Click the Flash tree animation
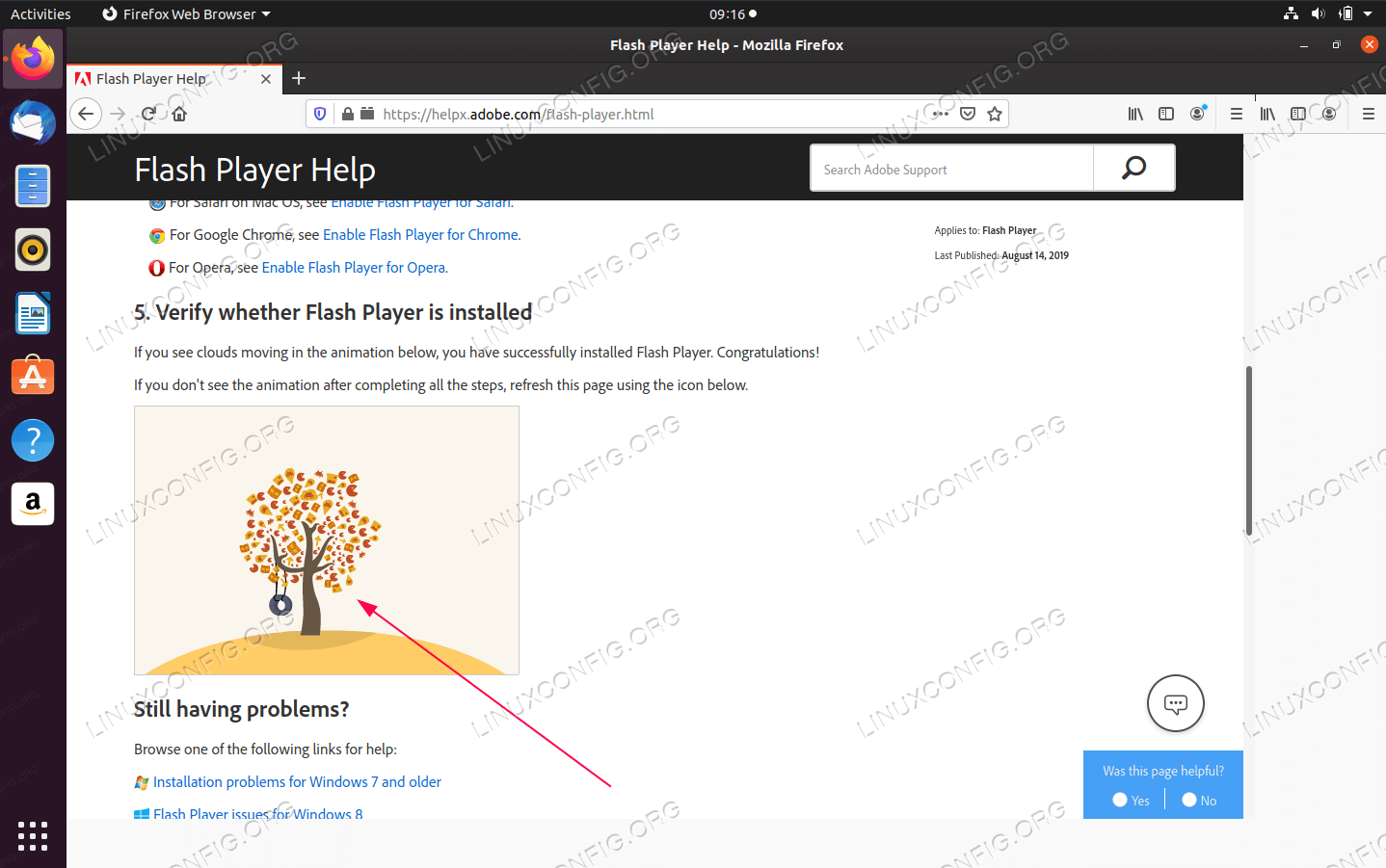The image size is (1386, 868). click(327, 540)
